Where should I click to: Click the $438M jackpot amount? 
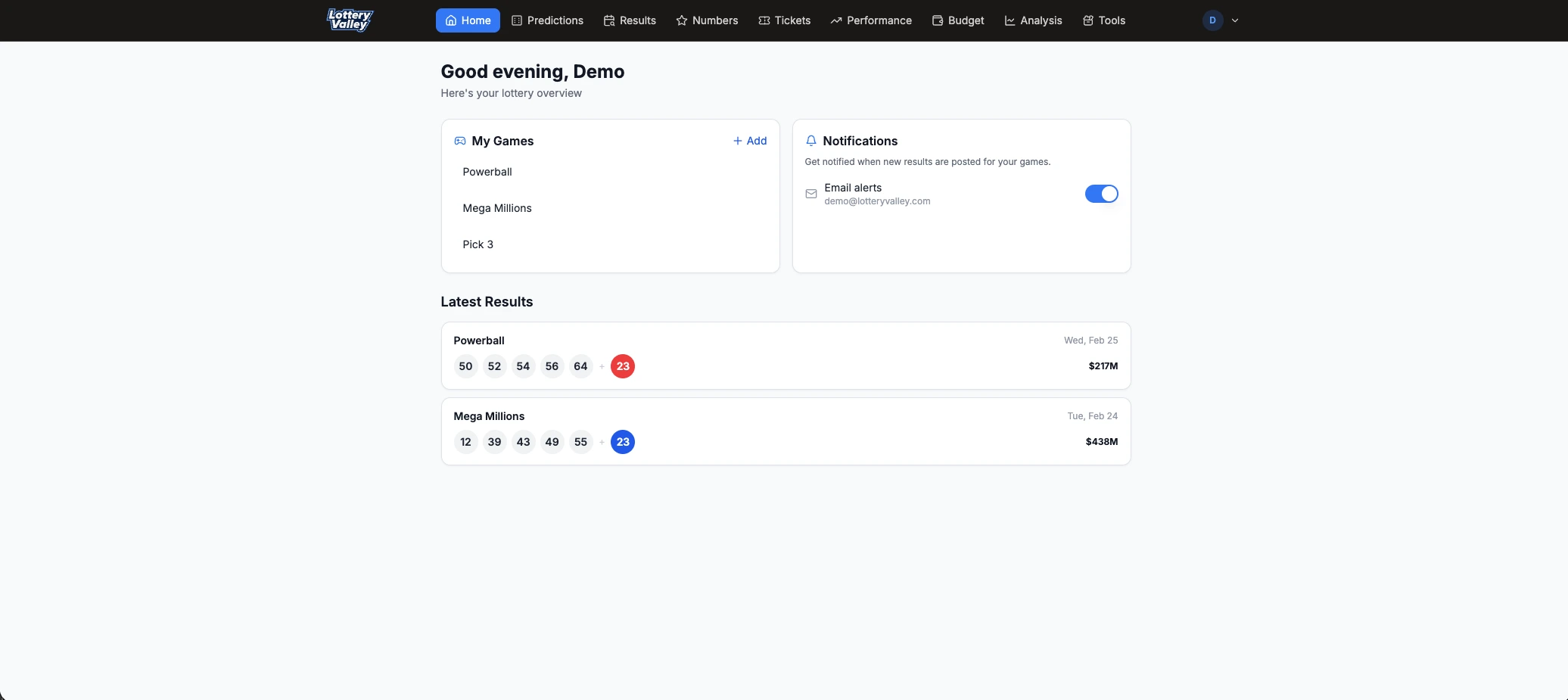[1101, 442]
